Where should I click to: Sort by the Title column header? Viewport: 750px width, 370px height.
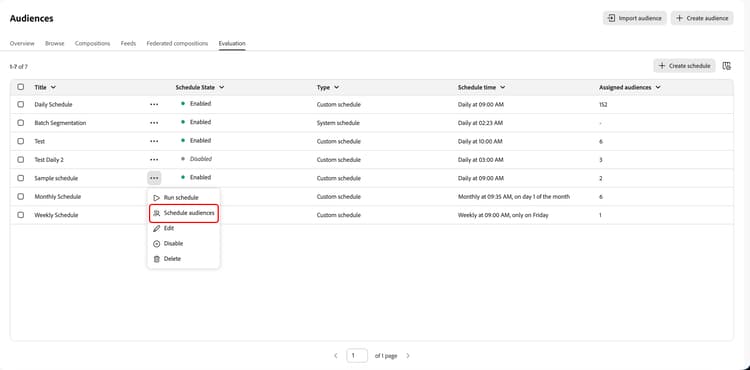(x=45, y=87)
